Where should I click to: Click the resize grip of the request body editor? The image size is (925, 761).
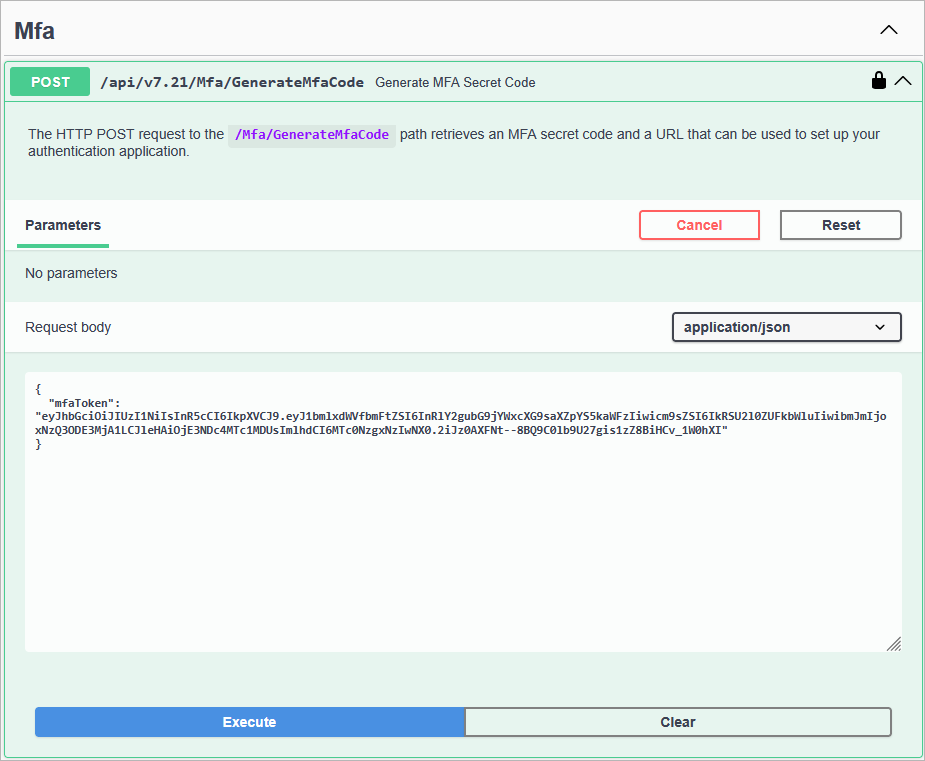[893, 645]
